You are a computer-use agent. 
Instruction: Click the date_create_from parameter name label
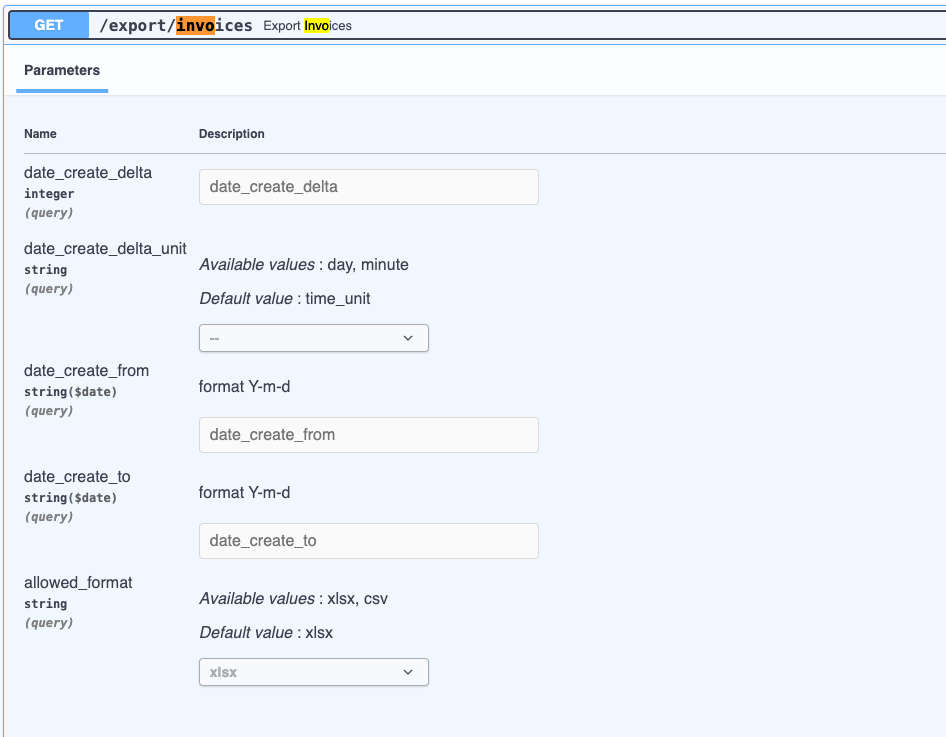86,370
